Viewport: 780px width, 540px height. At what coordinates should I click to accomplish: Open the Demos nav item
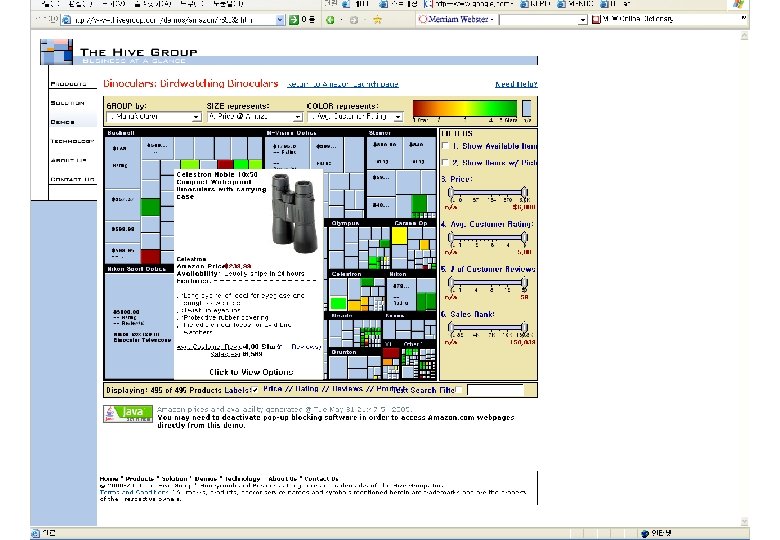click(63, 122)
